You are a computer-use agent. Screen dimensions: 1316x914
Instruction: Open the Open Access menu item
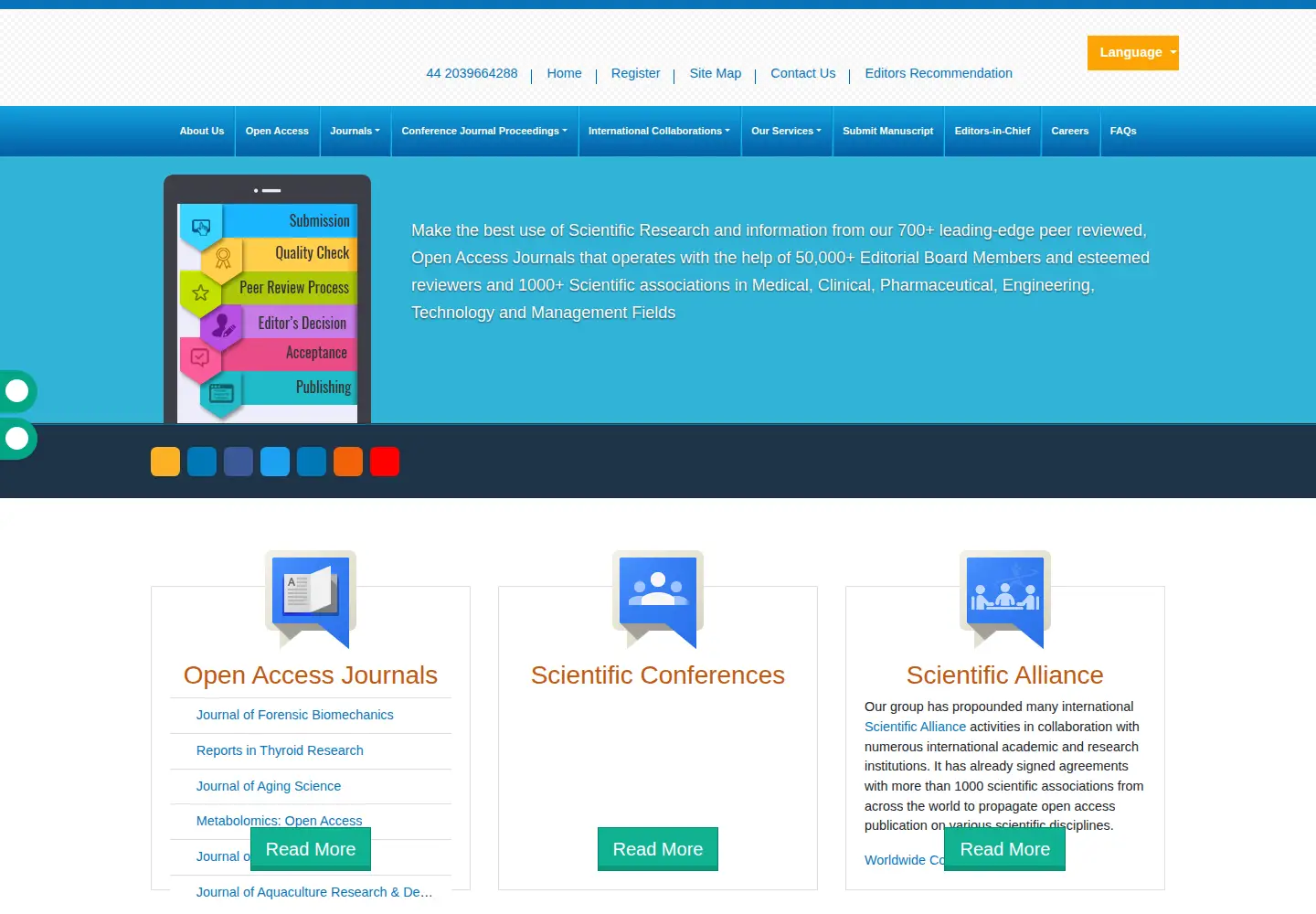tap(277, 131)
